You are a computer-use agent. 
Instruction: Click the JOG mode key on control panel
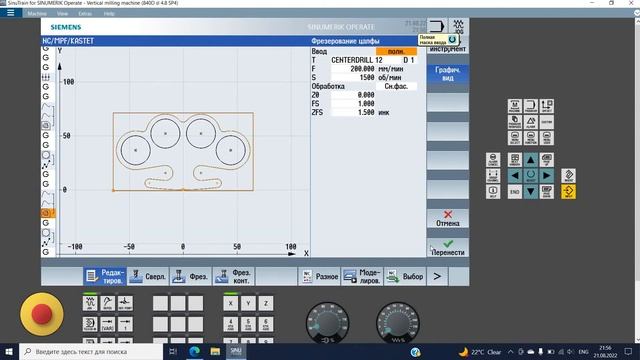click(90, 303)
